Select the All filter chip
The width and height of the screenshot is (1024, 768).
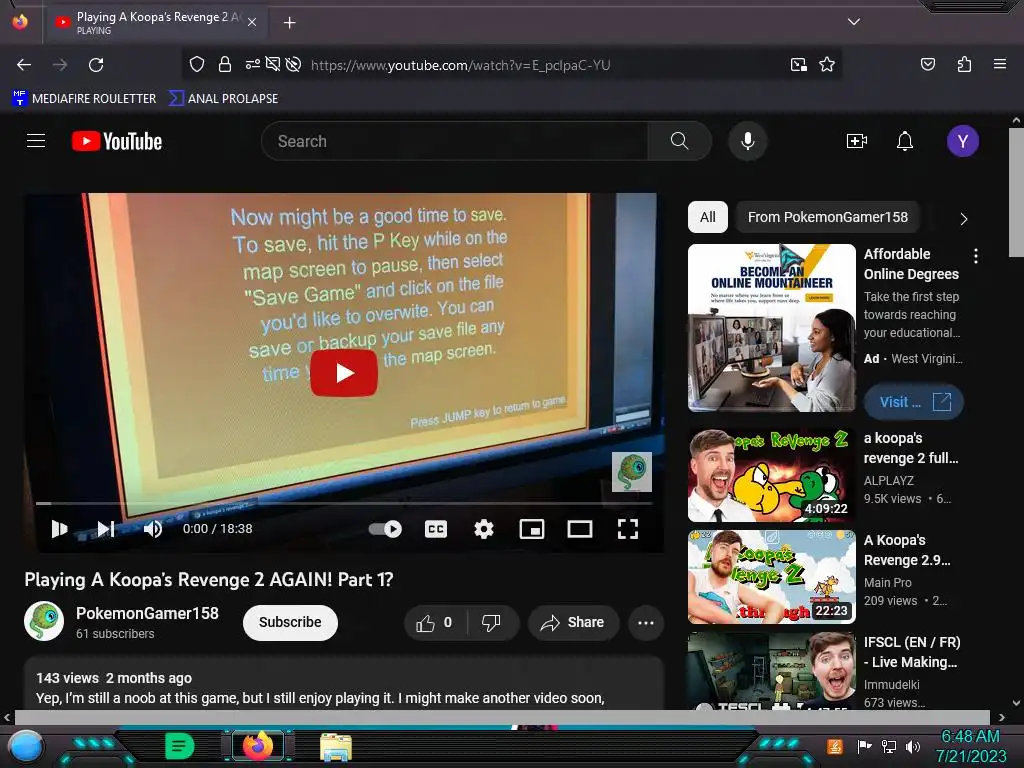[x=707, y=217]
